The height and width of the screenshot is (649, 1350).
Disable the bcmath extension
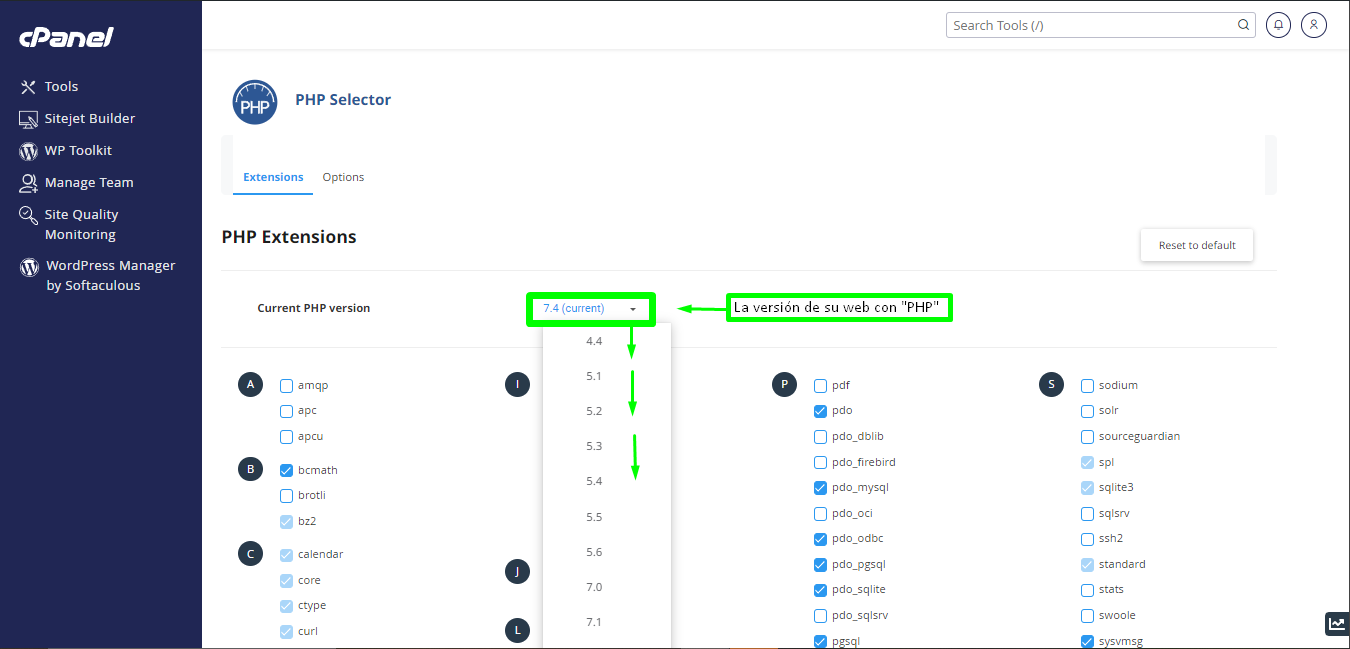coord(284,469)
